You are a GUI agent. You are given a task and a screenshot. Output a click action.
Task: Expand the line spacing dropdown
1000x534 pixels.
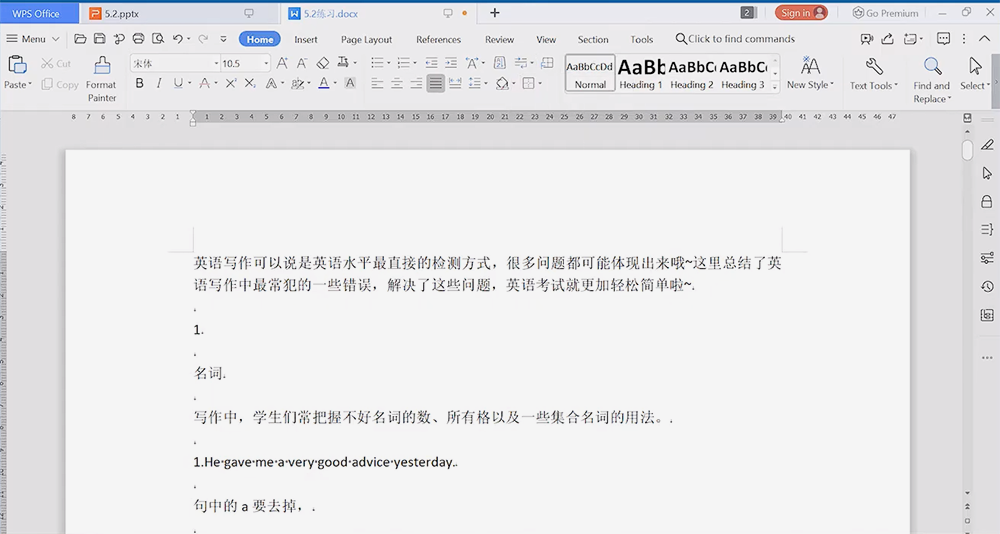point(485,83)
